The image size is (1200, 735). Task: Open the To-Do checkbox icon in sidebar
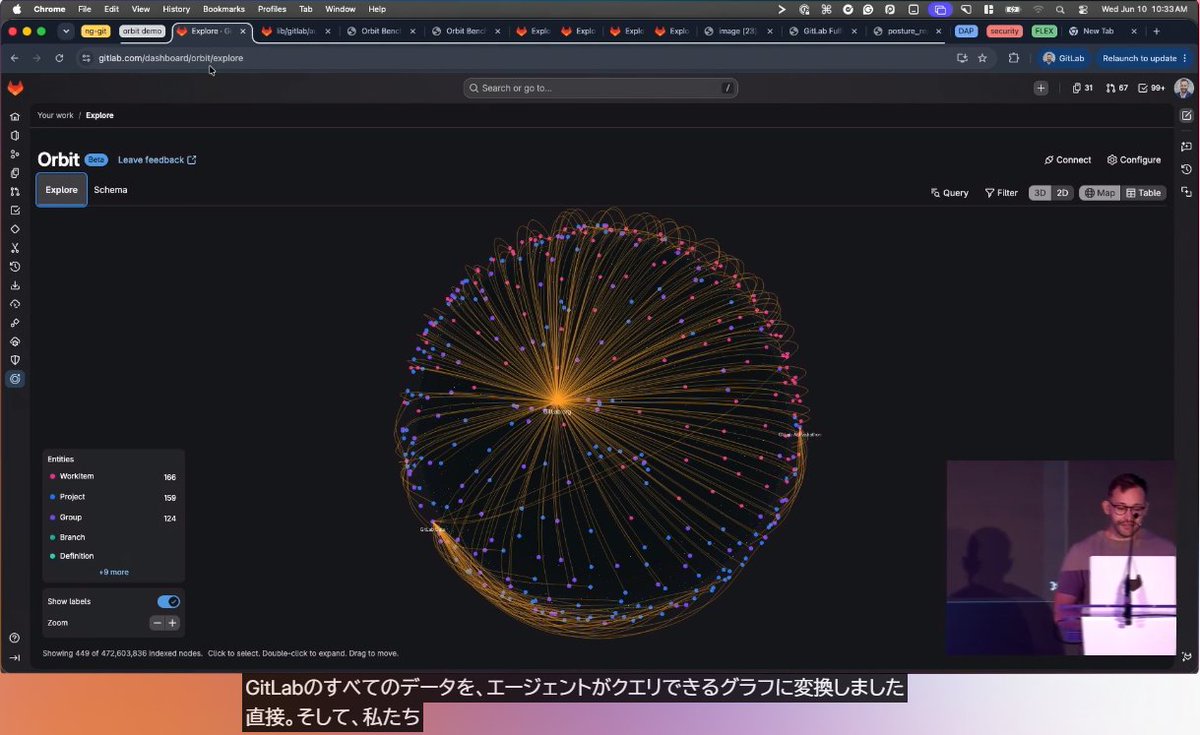point(15,210)
